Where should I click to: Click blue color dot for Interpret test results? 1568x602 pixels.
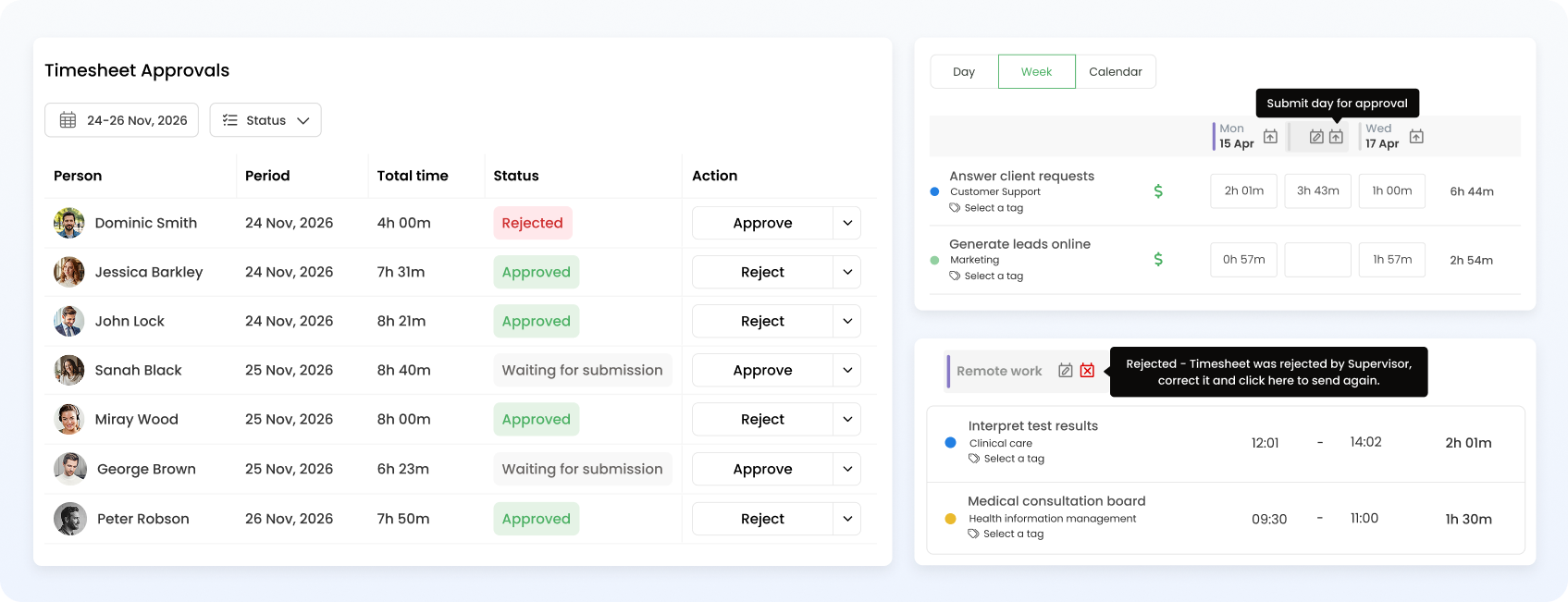pos(950,443)
